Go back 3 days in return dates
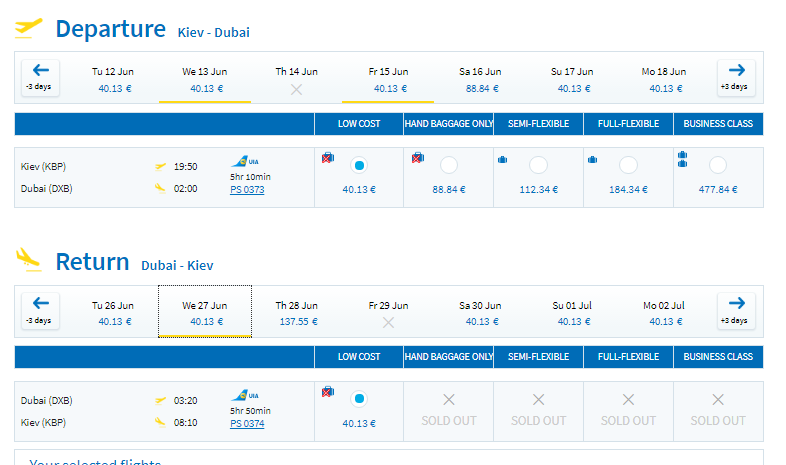 click(x=40, y=311)
